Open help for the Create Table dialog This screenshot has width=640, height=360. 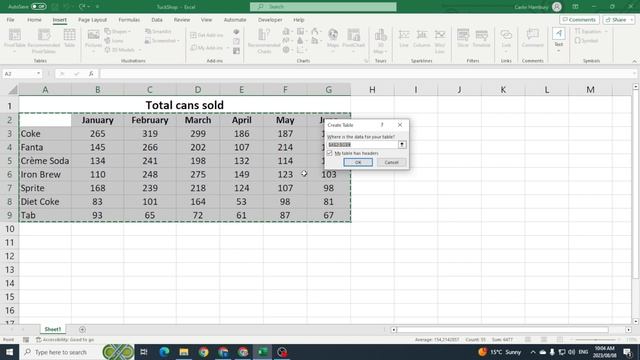pyautogui.click(x=382, y=125)
